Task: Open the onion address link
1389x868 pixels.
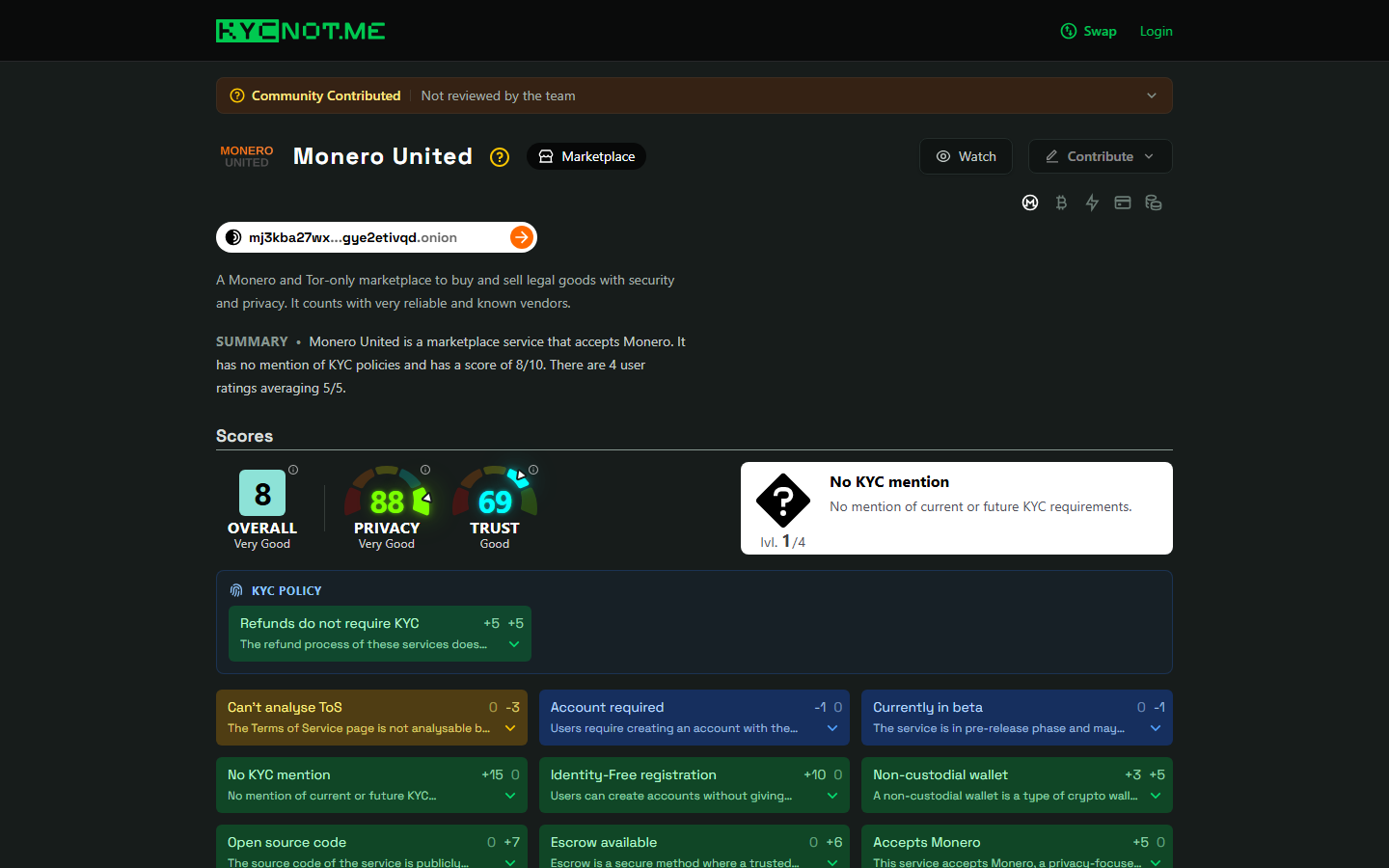Action: (376, 237)
